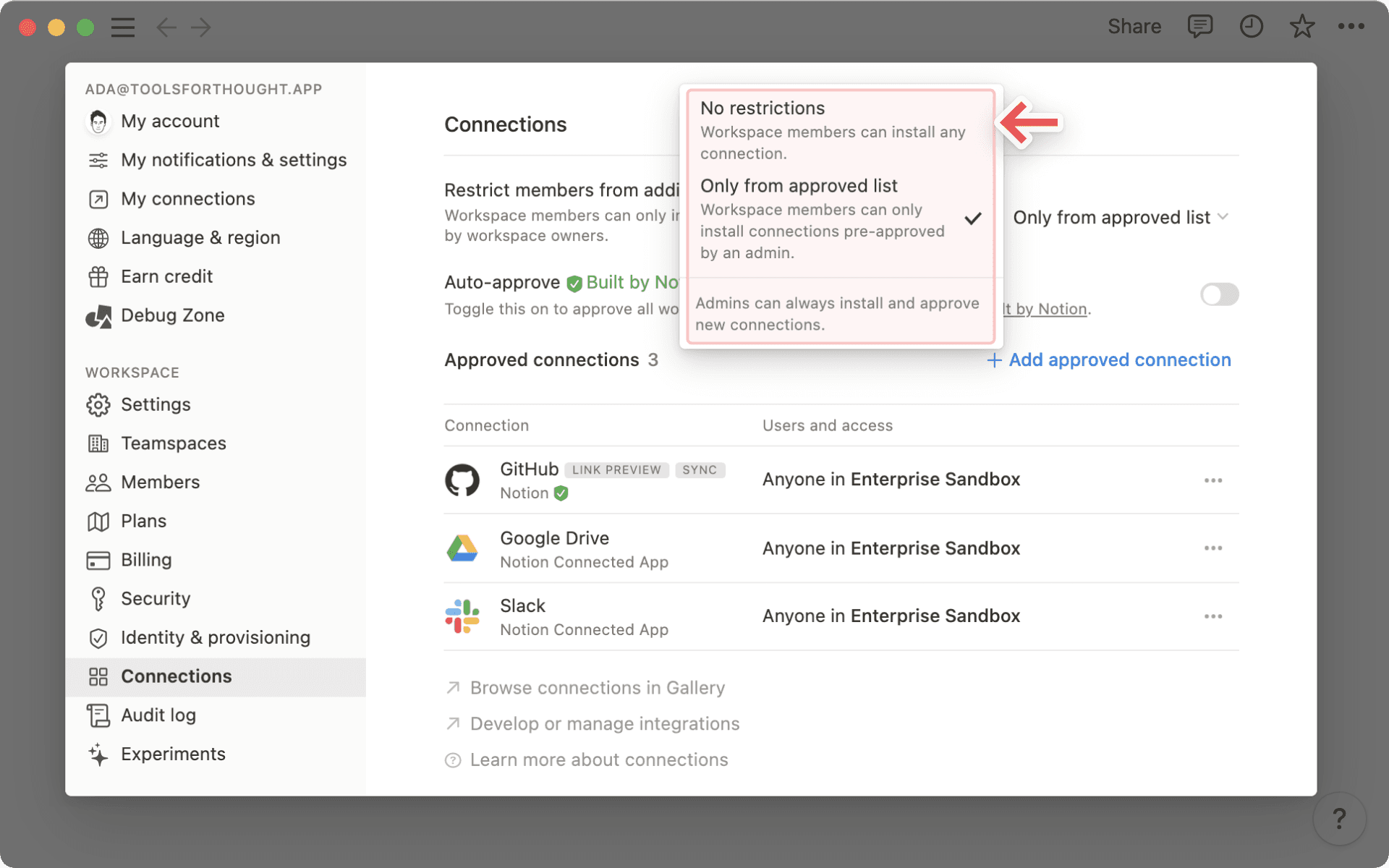The image size is (1389, 868).
Task: Open the GitHub connection options menu
Action: click(x=1214, y=480)
